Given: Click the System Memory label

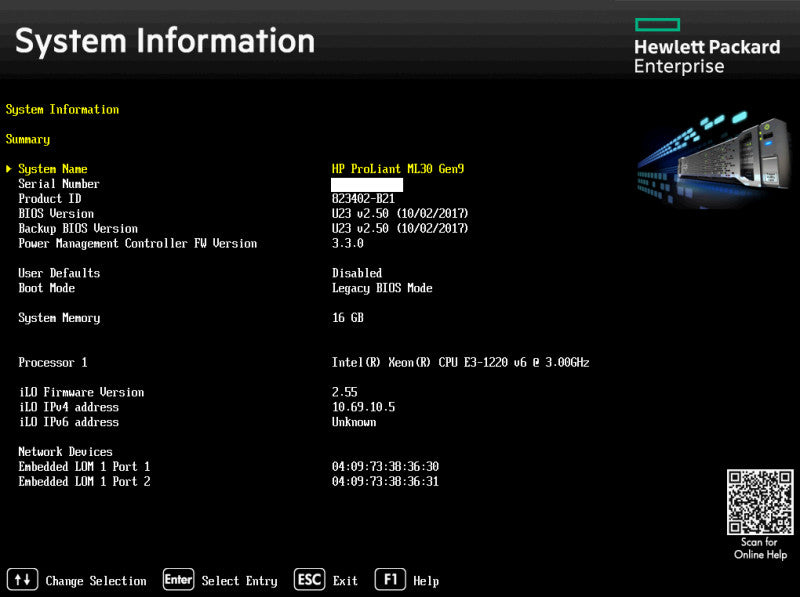Looking at the screenshot, I should point(59,318).
